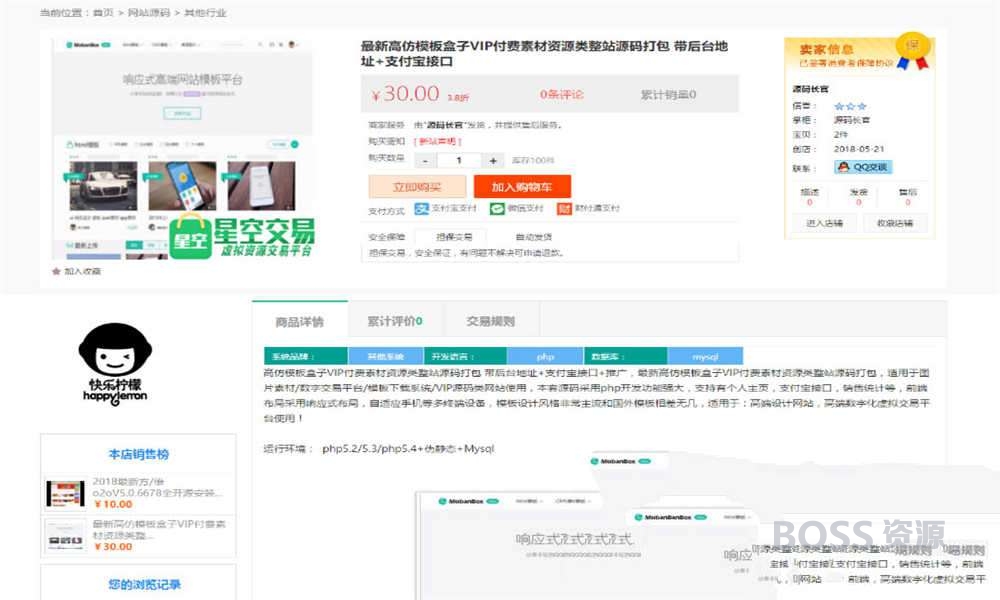Click 其他行业 in the breadcrumb
Viewport: 1000px width, 600px height.
pos(205,13)
